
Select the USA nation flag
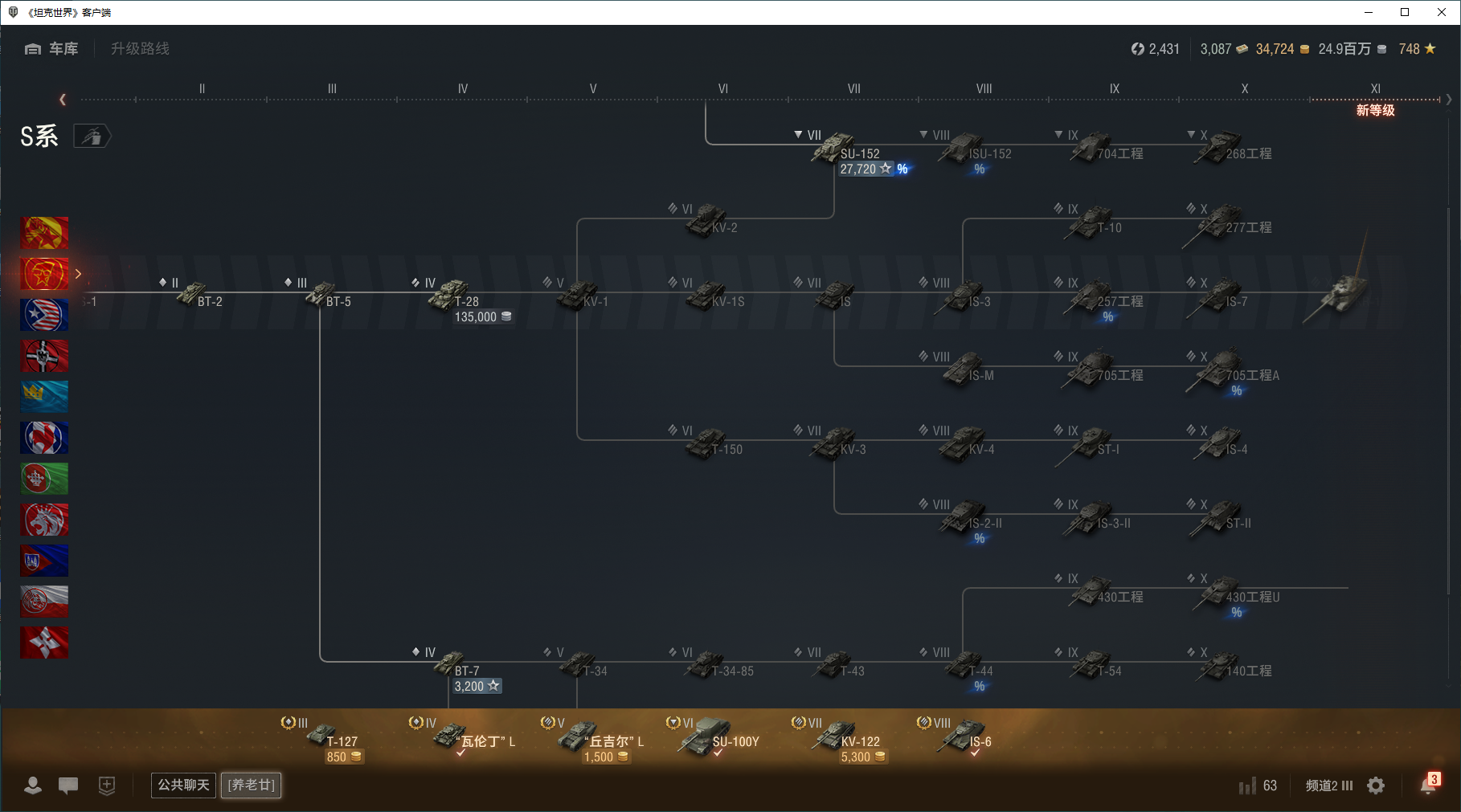coord(44,315)
